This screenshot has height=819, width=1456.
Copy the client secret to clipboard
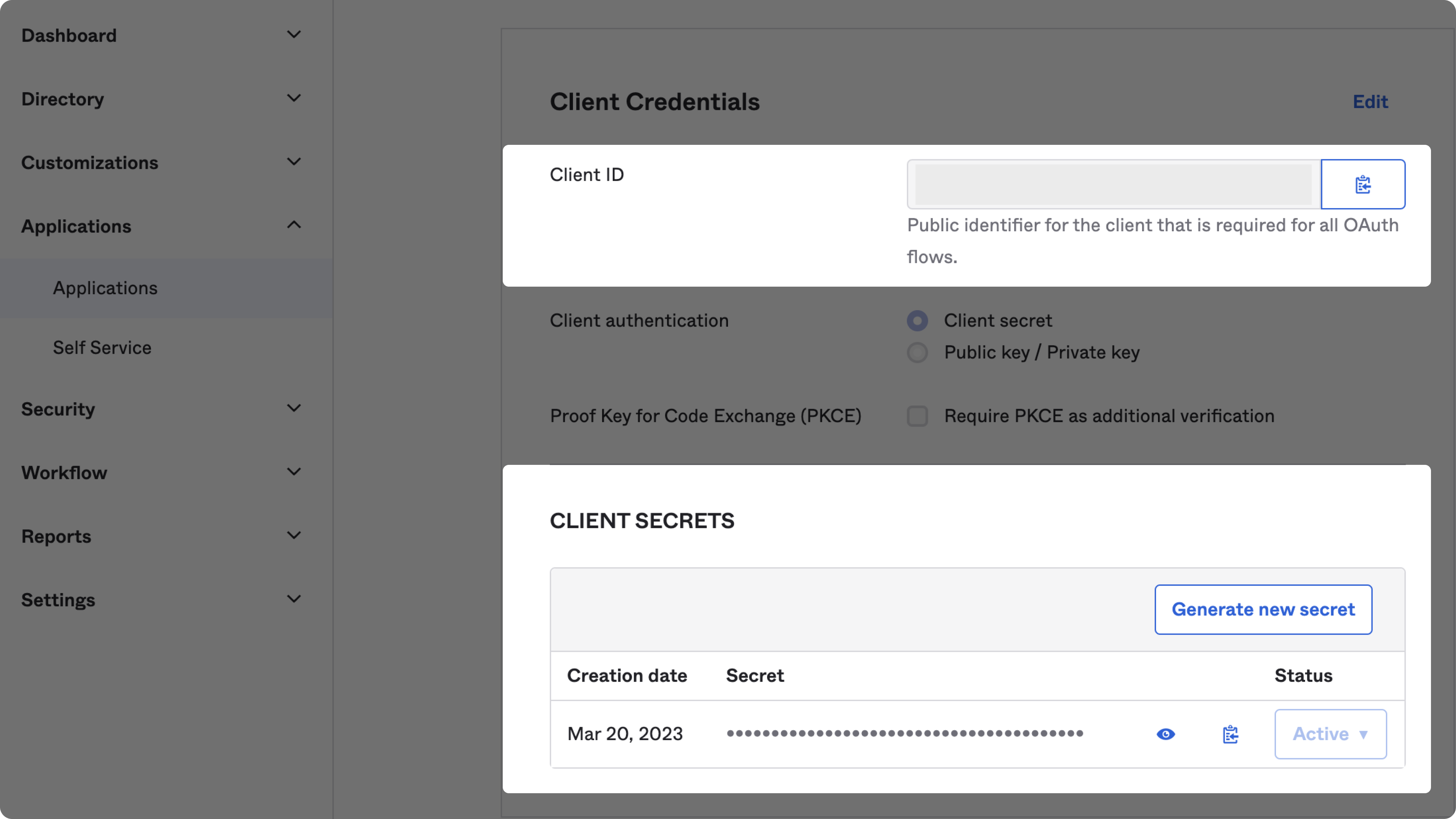pyautogui.click(x=1230, y=734)
